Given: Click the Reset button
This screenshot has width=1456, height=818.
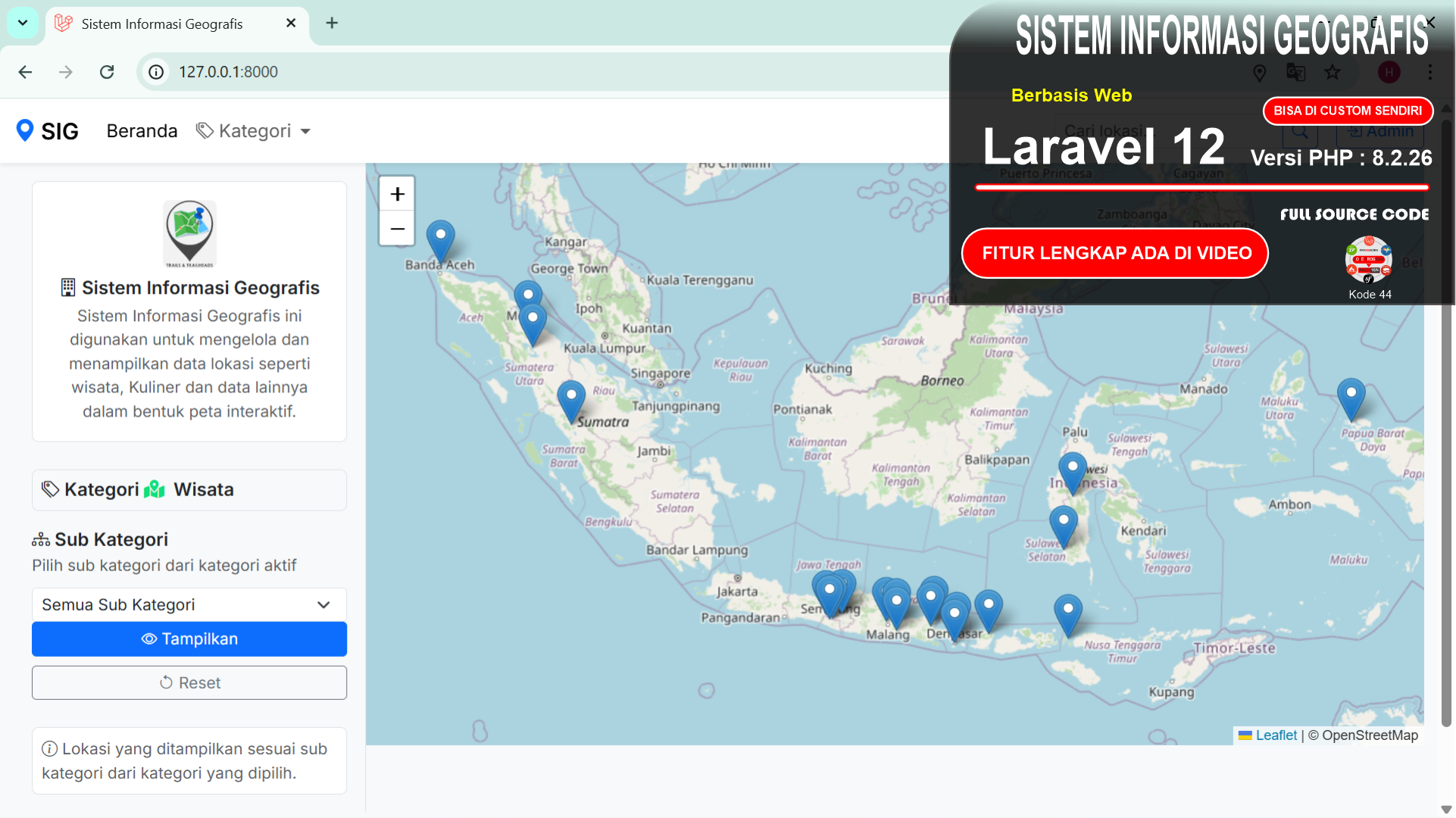Looking at the screenshot, I should (189, 682).
